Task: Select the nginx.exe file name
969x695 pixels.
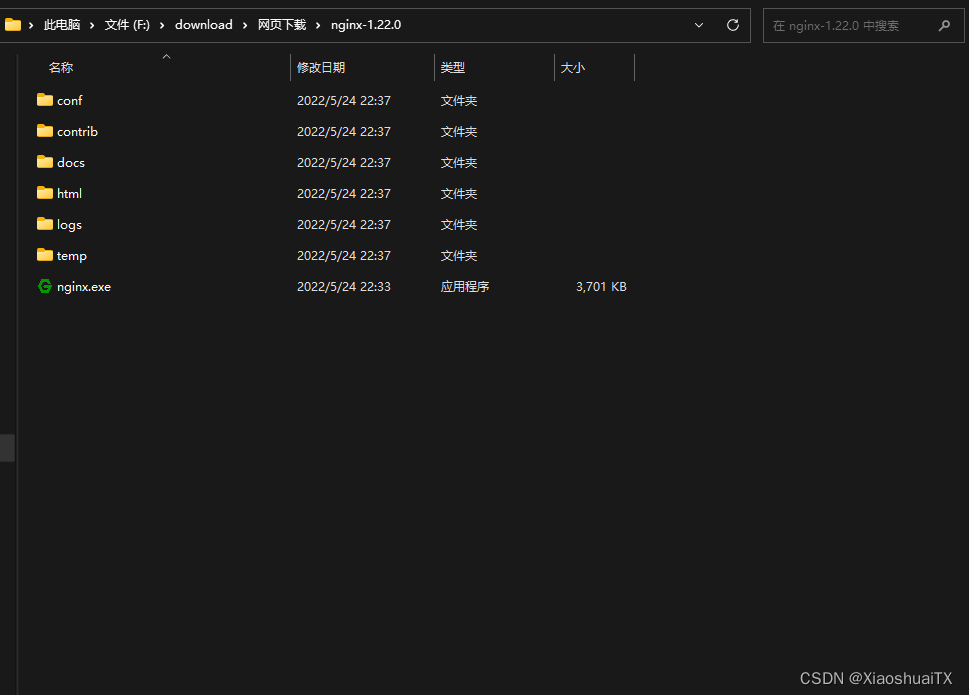Action: tap(84, 287)
